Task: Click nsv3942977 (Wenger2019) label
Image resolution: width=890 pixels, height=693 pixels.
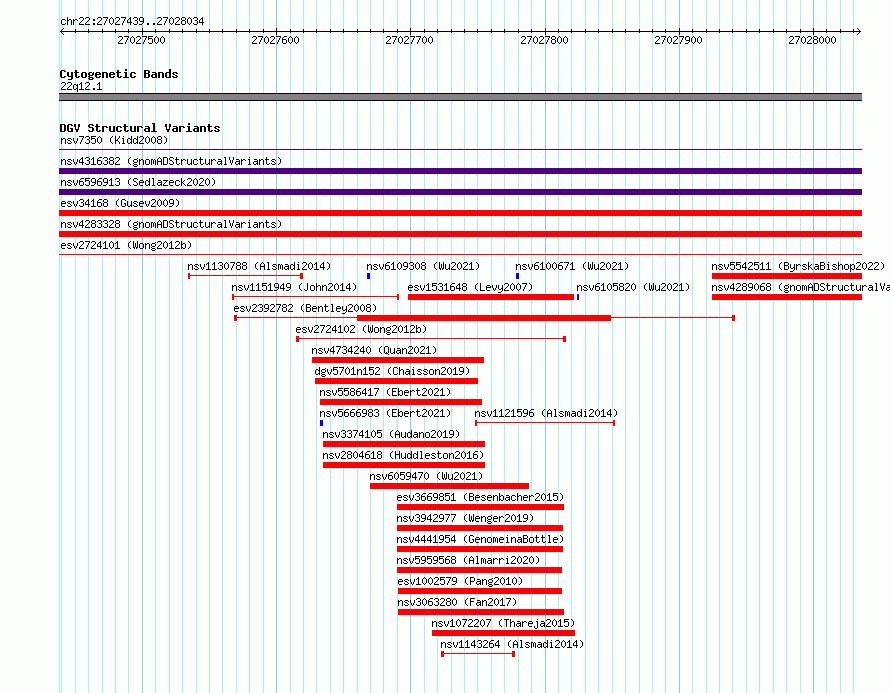Action: pos(465,518)
